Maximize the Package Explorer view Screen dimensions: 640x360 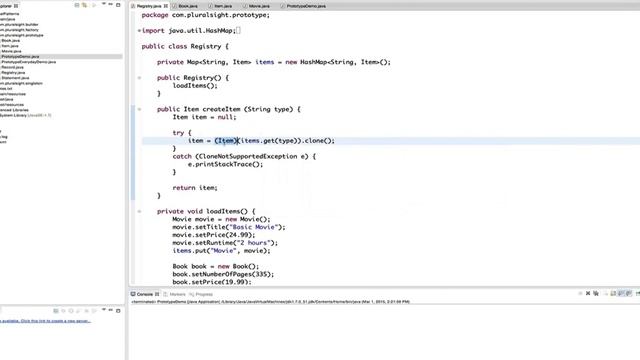click(x=118, y=5)
